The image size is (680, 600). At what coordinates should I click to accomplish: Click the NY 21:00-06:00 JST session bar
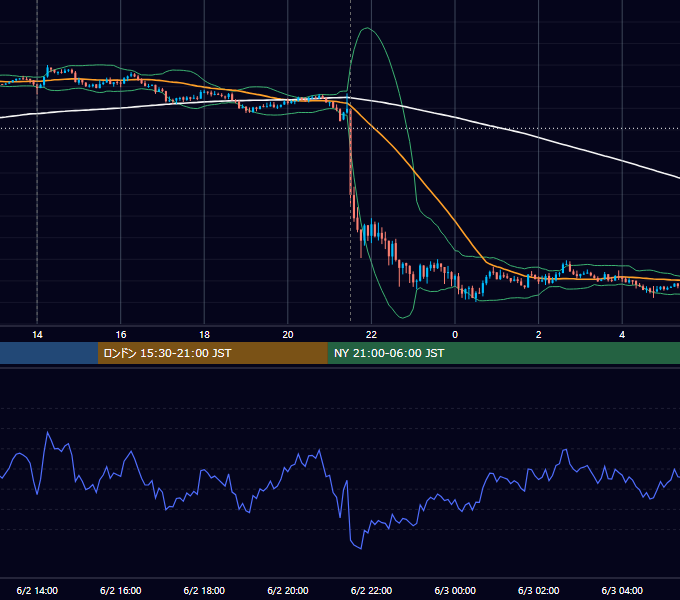click(x=503, y=353)
